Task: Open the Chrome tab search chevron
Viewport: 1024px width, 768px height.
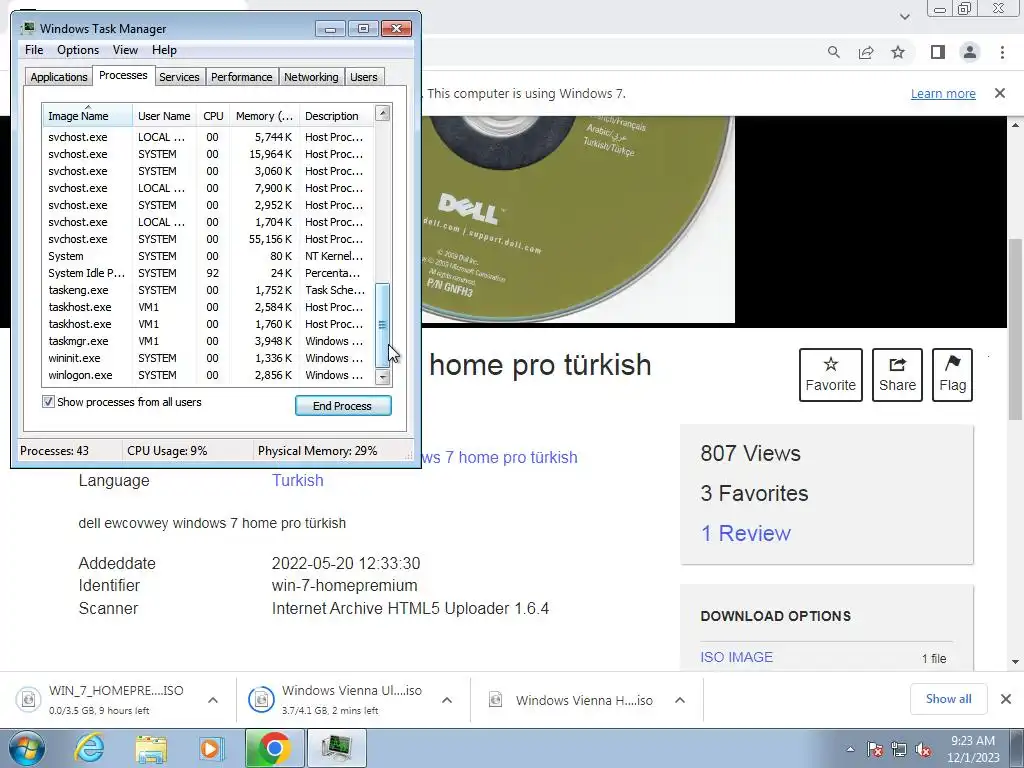Action: click(x=904, y=17)
